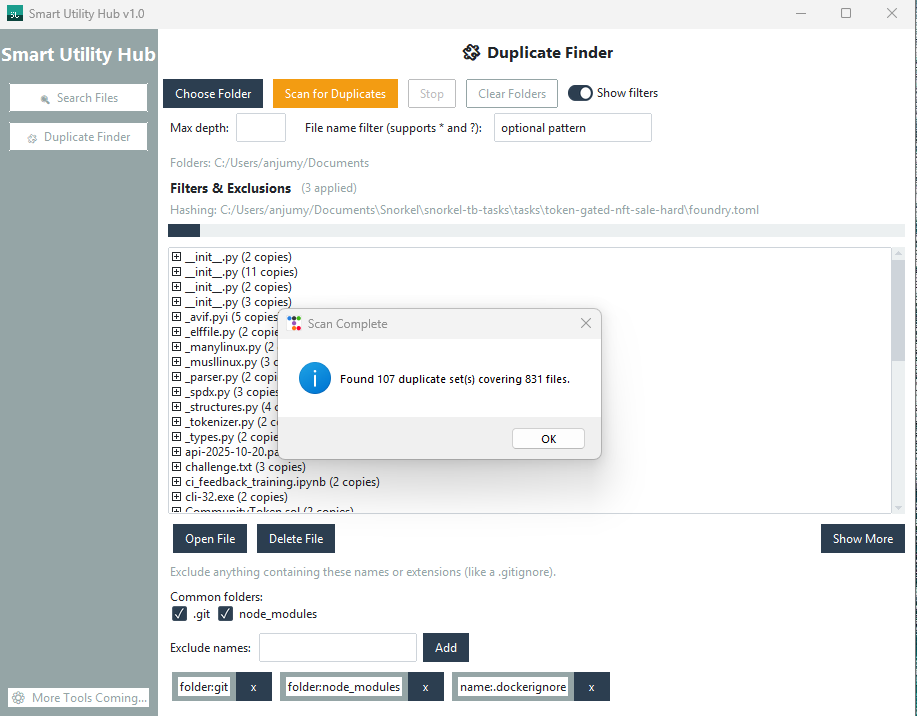Click the puzzle icon beside Duplicate Finder heading
Image resolution: width=917 pixels, height=716 pixels.
(470, 52)
